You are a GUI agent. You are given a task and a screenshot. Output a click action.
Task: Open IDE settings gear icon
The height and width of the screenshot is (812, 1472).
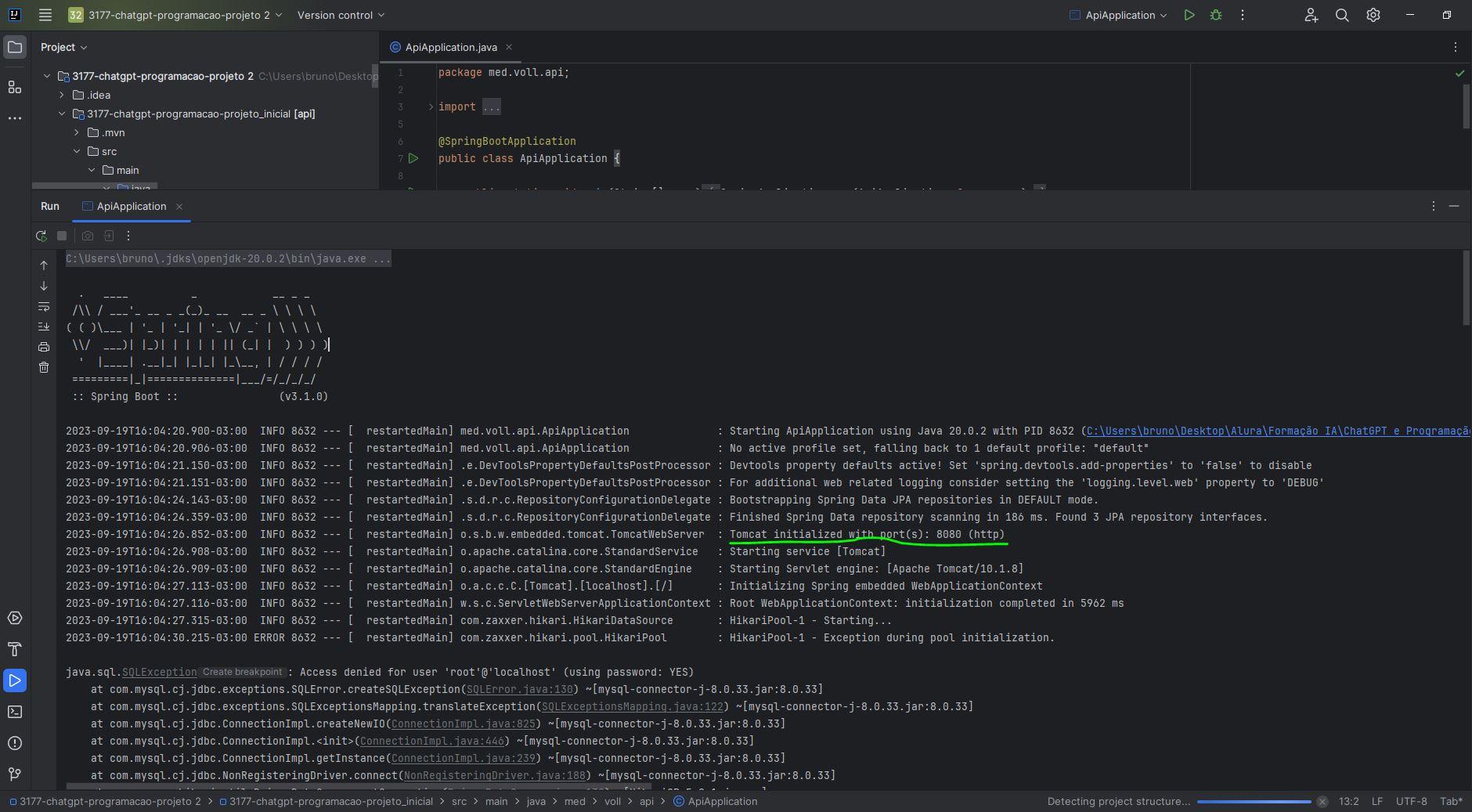coord(1373,15)
